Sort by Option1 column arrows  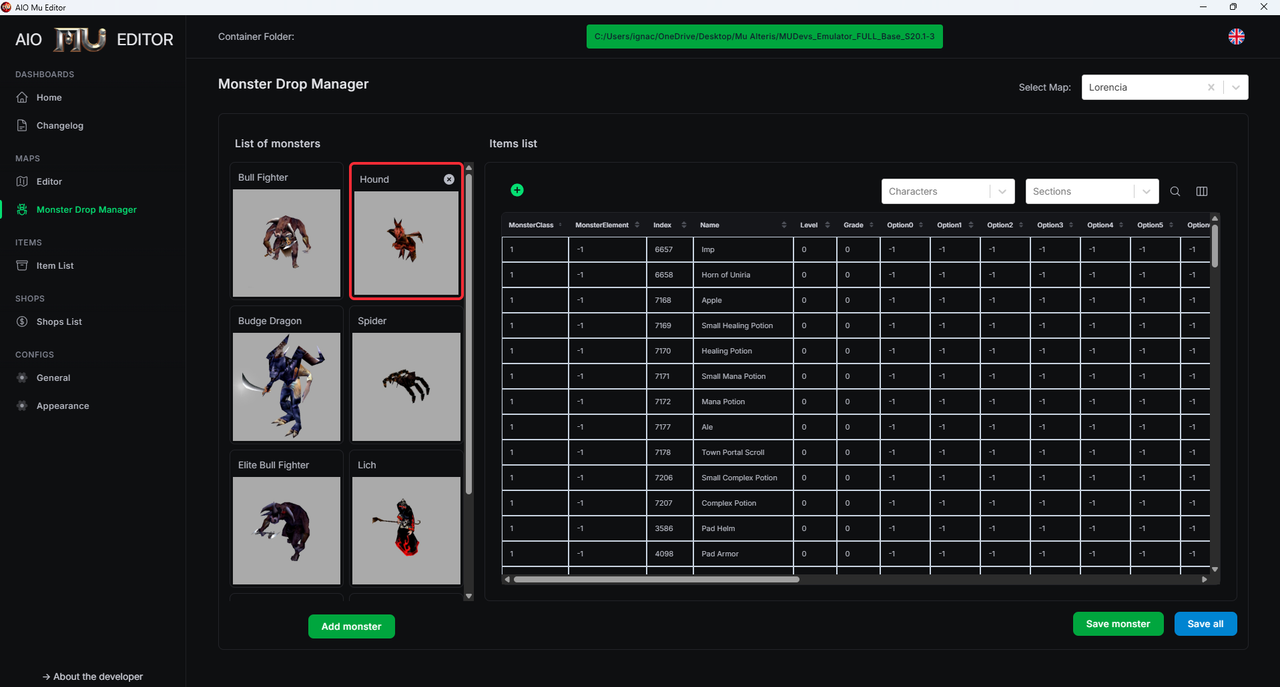[971, 225]
